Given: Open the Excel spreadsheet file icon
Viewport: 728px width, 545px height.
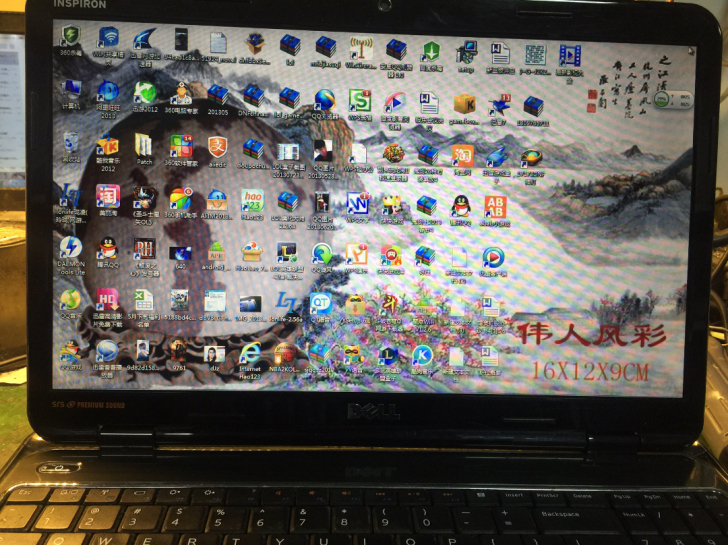Looking at the screenshot, I should coord(144,300).
